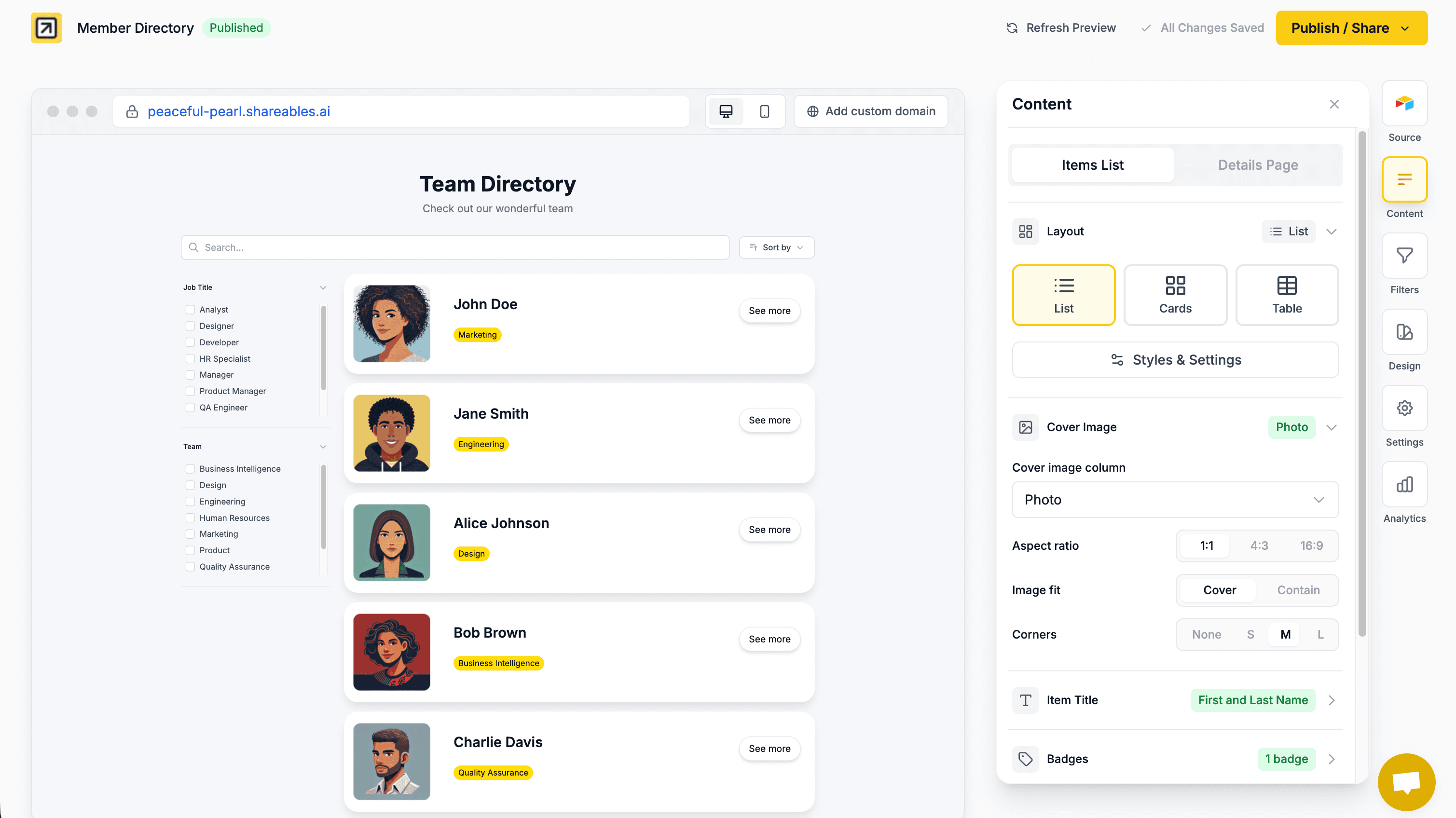
Task: Check the Developer job title filter
Action: [191, 342]
